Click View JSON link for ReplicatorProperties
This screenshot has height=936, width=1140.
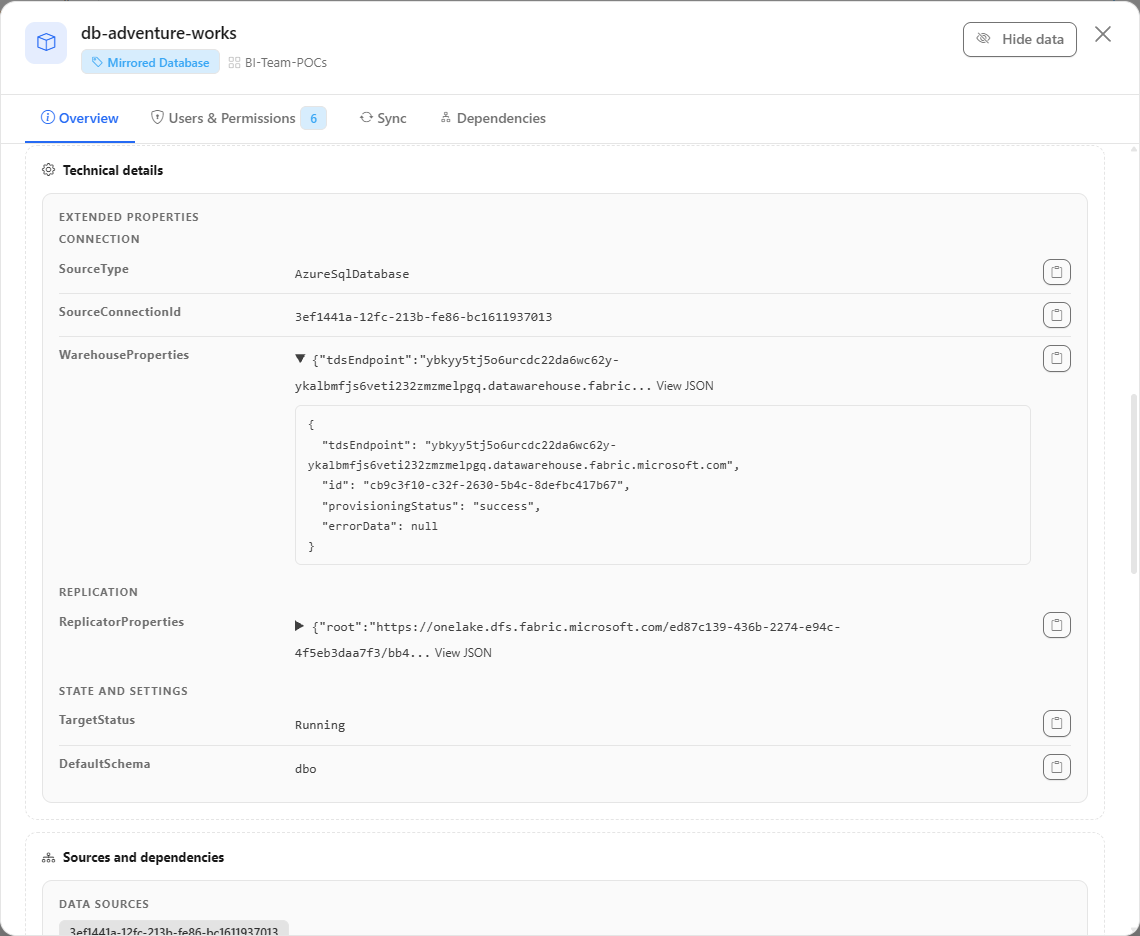463,653
